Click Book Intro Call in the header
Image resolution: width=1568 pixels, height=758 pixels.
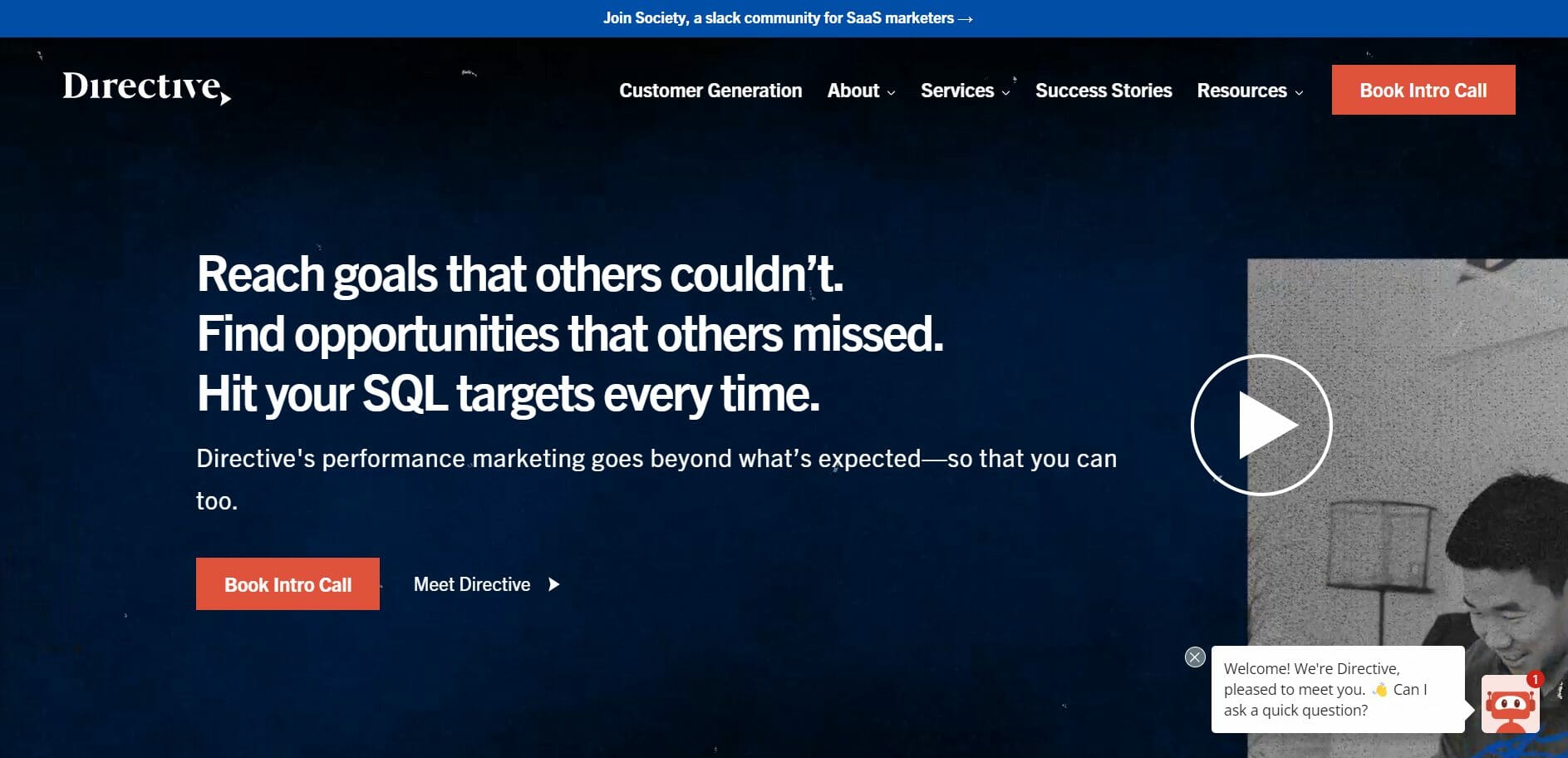tap(1423, 90)
